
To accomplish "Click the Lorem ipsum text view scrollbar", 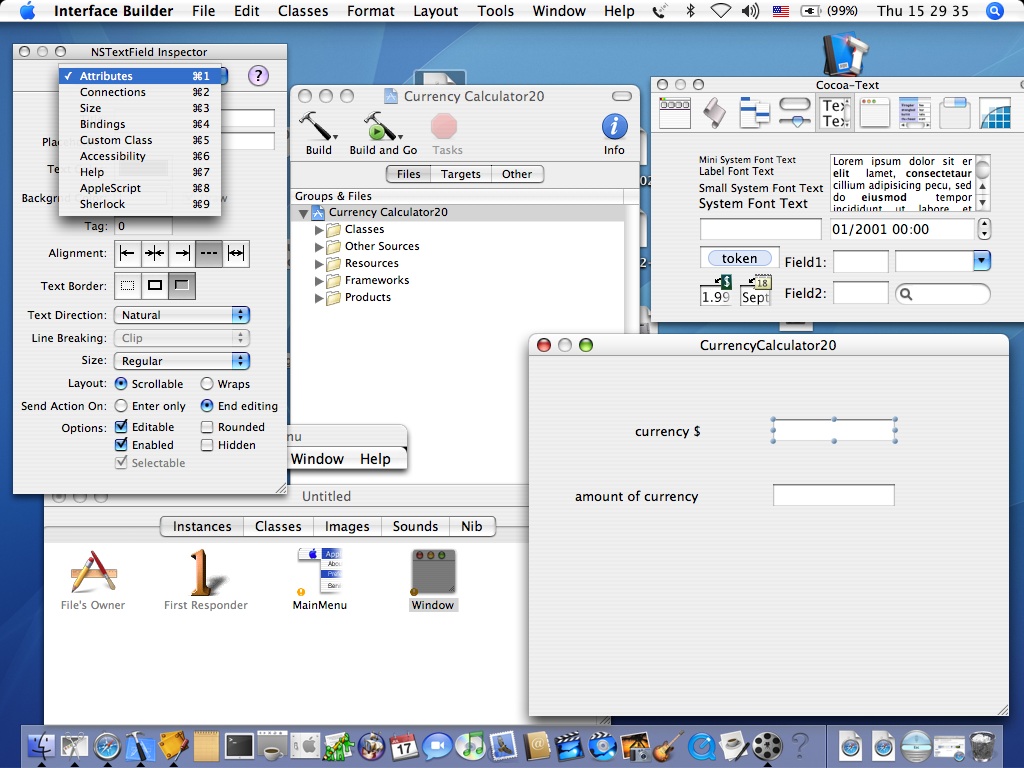I will [982, 182].
